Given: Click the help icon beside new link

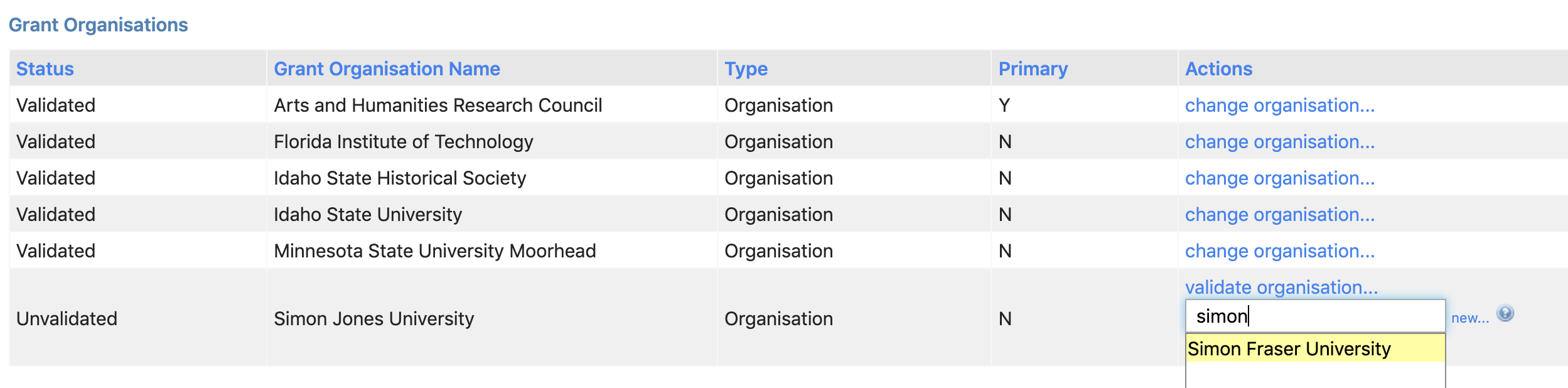Looking at the screenshot, I should pos(1505,313).
